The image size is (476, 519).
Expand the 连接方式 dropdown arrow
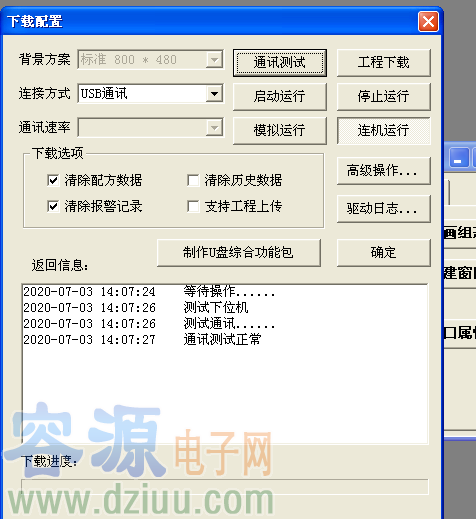[x=214, y=94]
